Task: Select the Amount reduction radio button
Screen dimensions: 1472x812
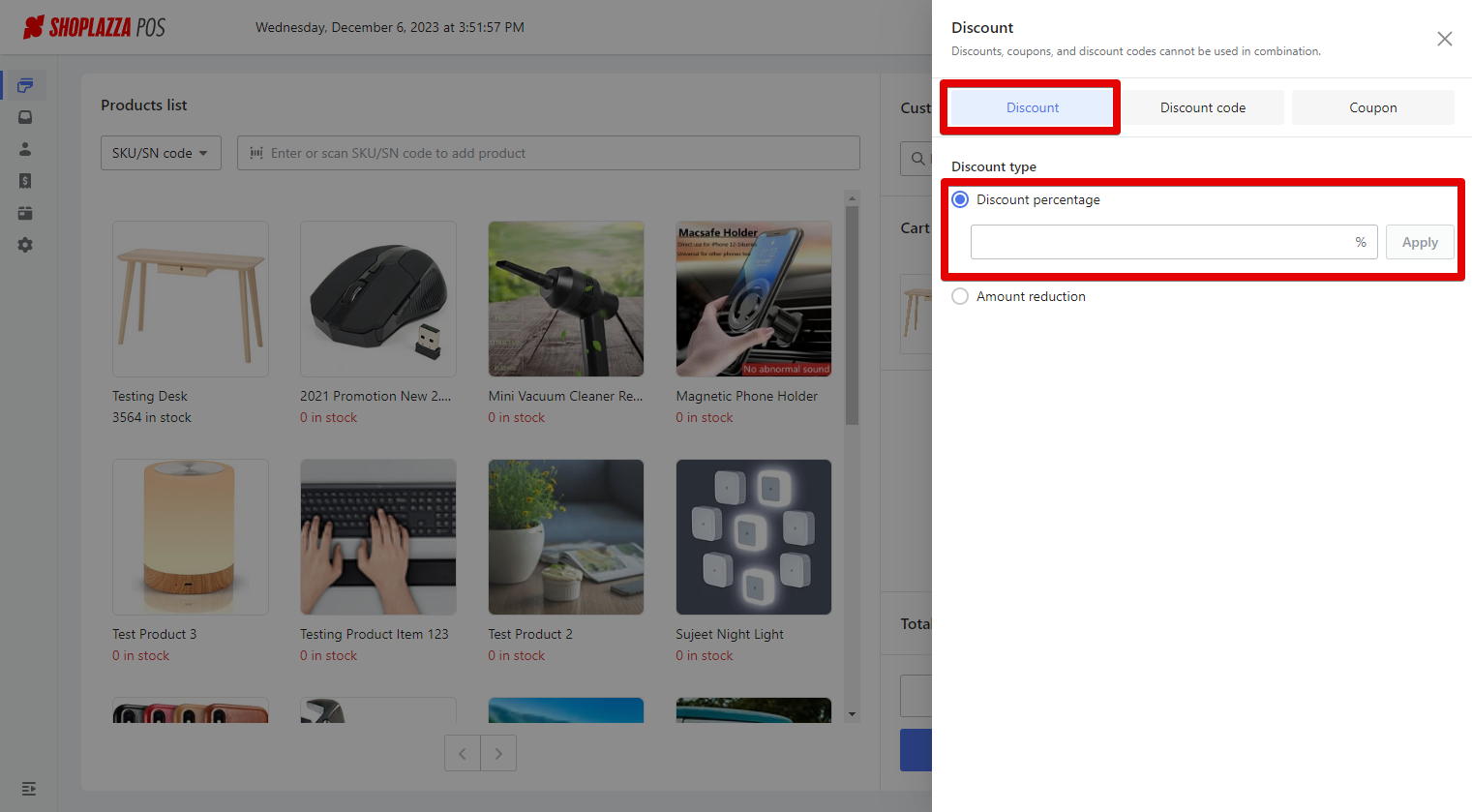Action: tap(960, 296)
